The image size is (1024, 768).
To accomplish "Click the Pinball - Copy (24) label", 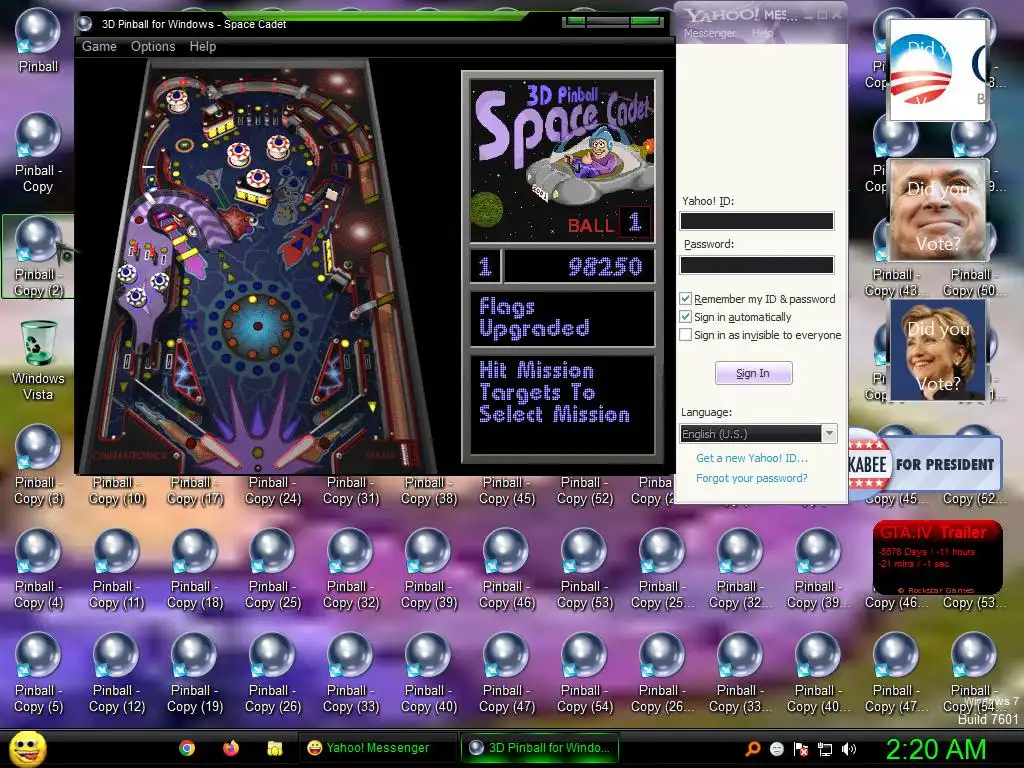I will [x=273, y=490].
